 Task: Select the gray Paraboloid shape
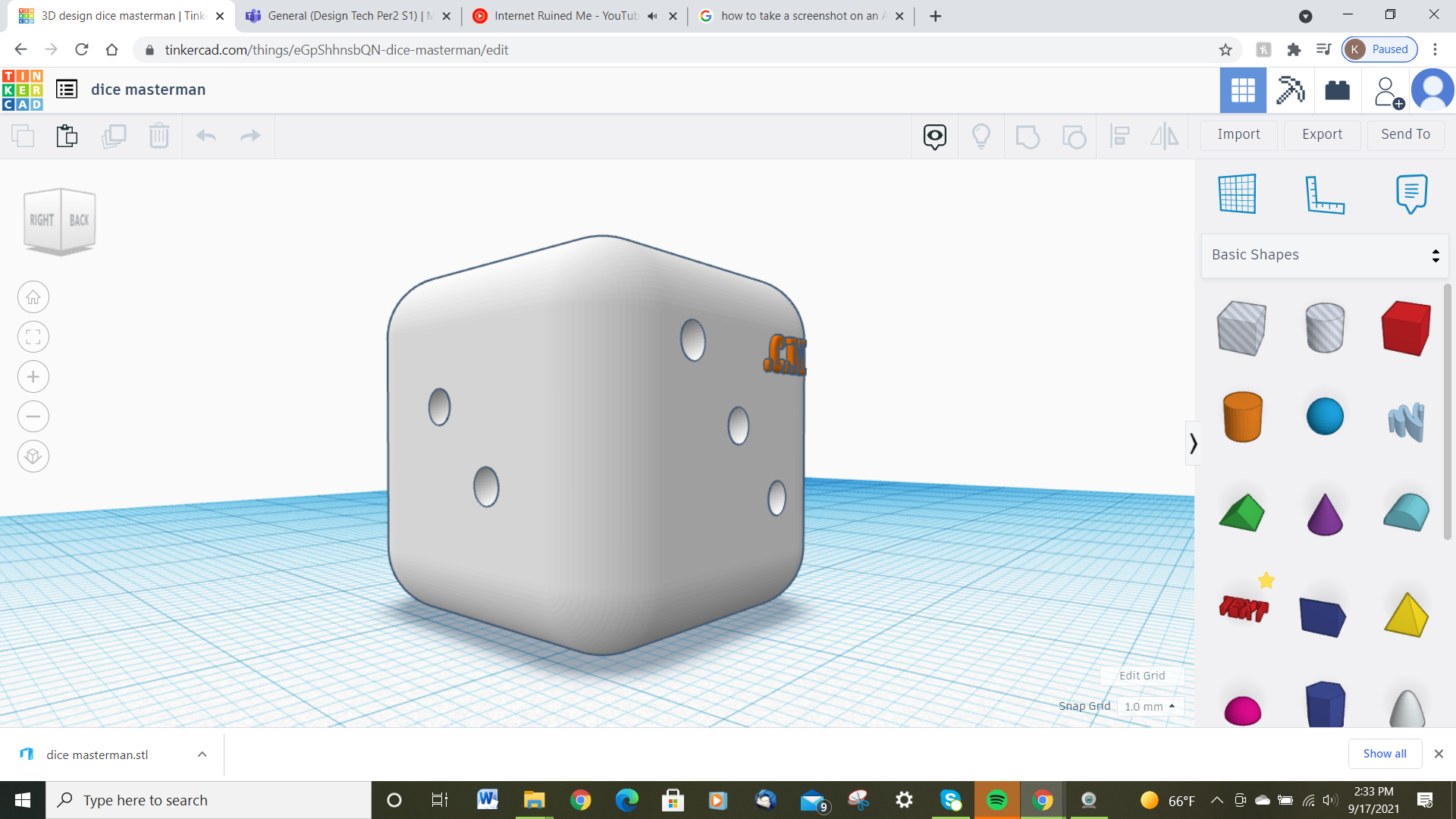[1407, 708]
